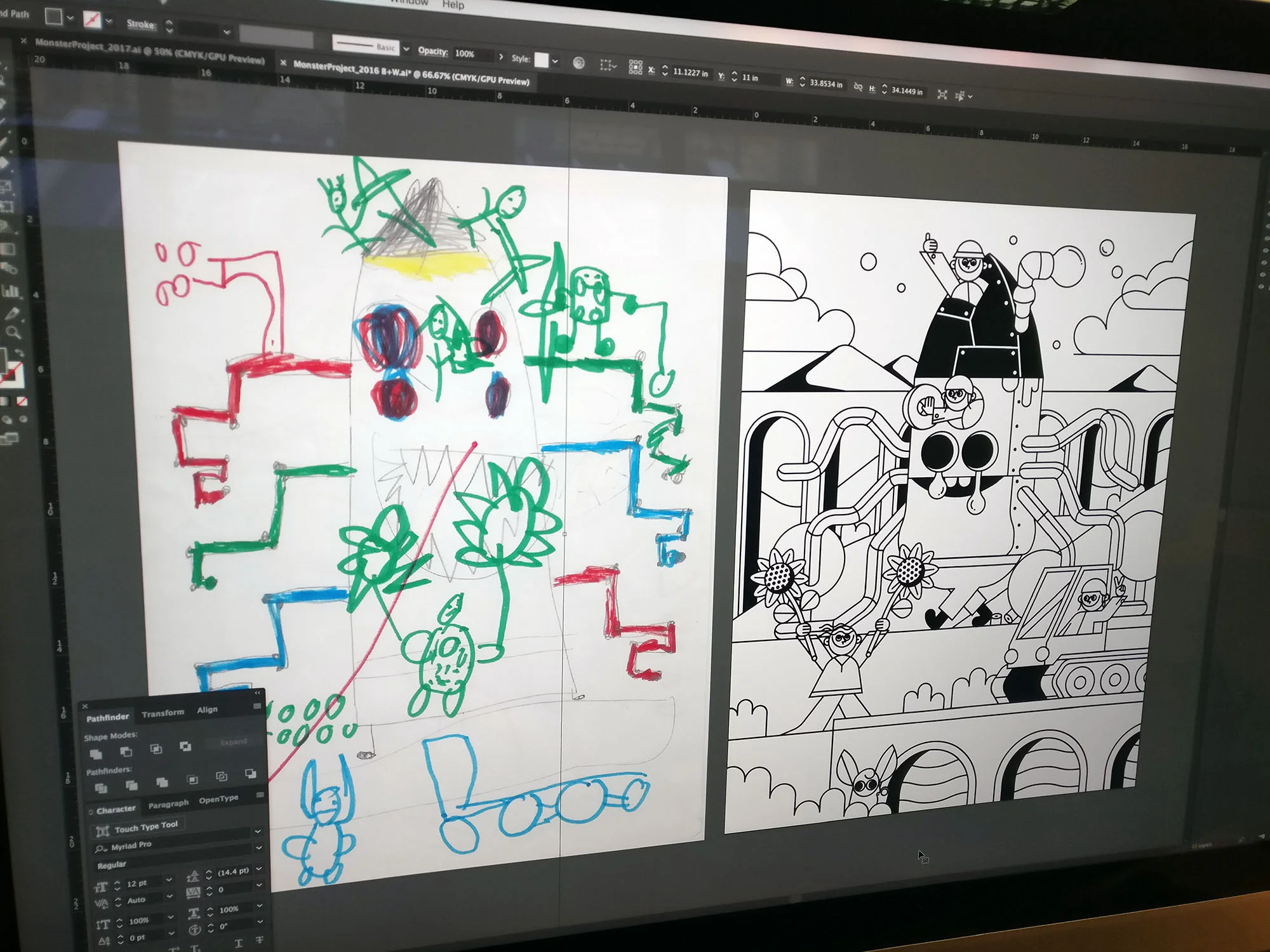1270x952 pixels.
Task: Open the (14.4 pt) leading dropdown
Action: pyautogui.click(x=259, y=869)
